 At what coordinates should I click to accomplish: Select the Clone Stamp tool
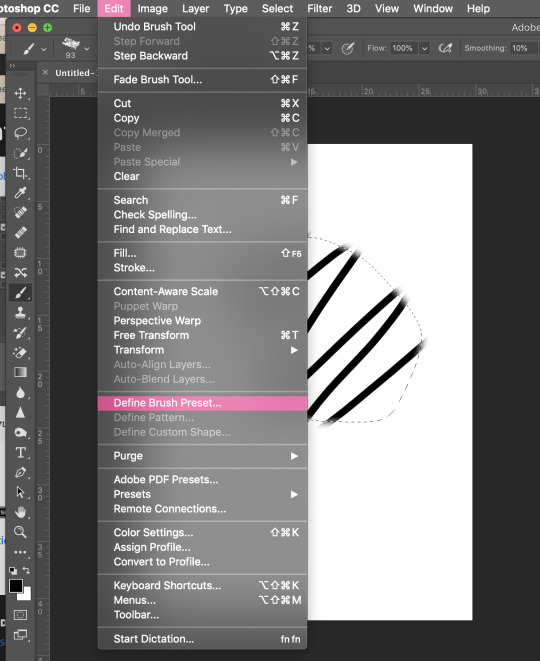pos(20,312)
